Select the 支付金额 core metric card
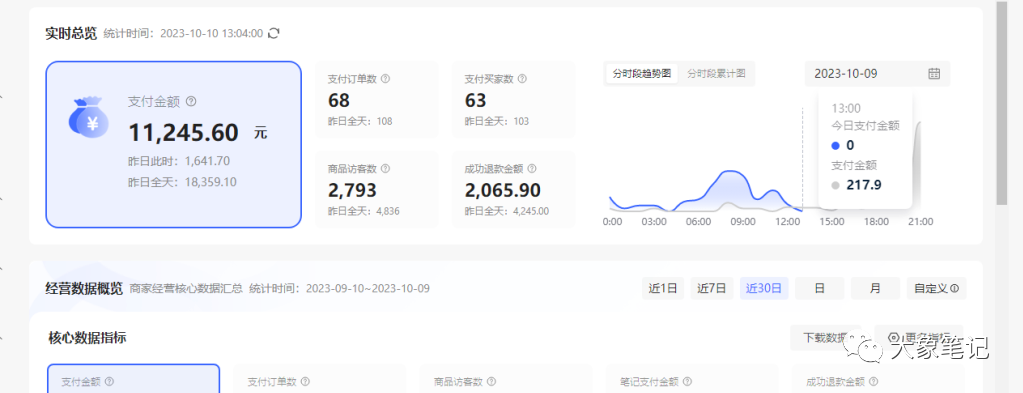1023x393 pixels. [x=134, y=379]
